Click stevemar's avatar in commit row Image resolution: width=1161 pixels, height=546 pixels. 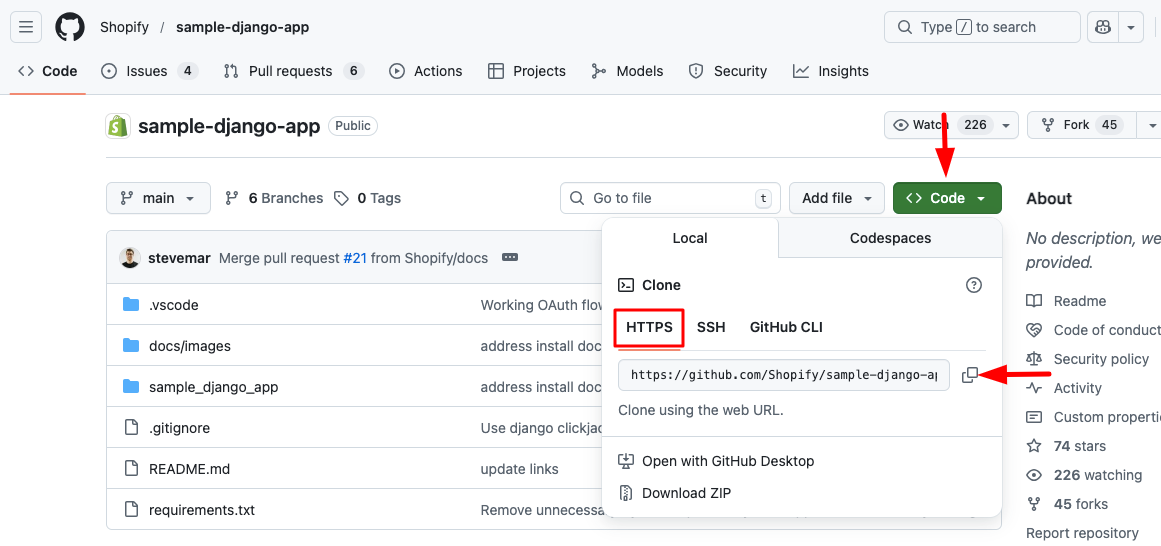[x=130, y=258]
